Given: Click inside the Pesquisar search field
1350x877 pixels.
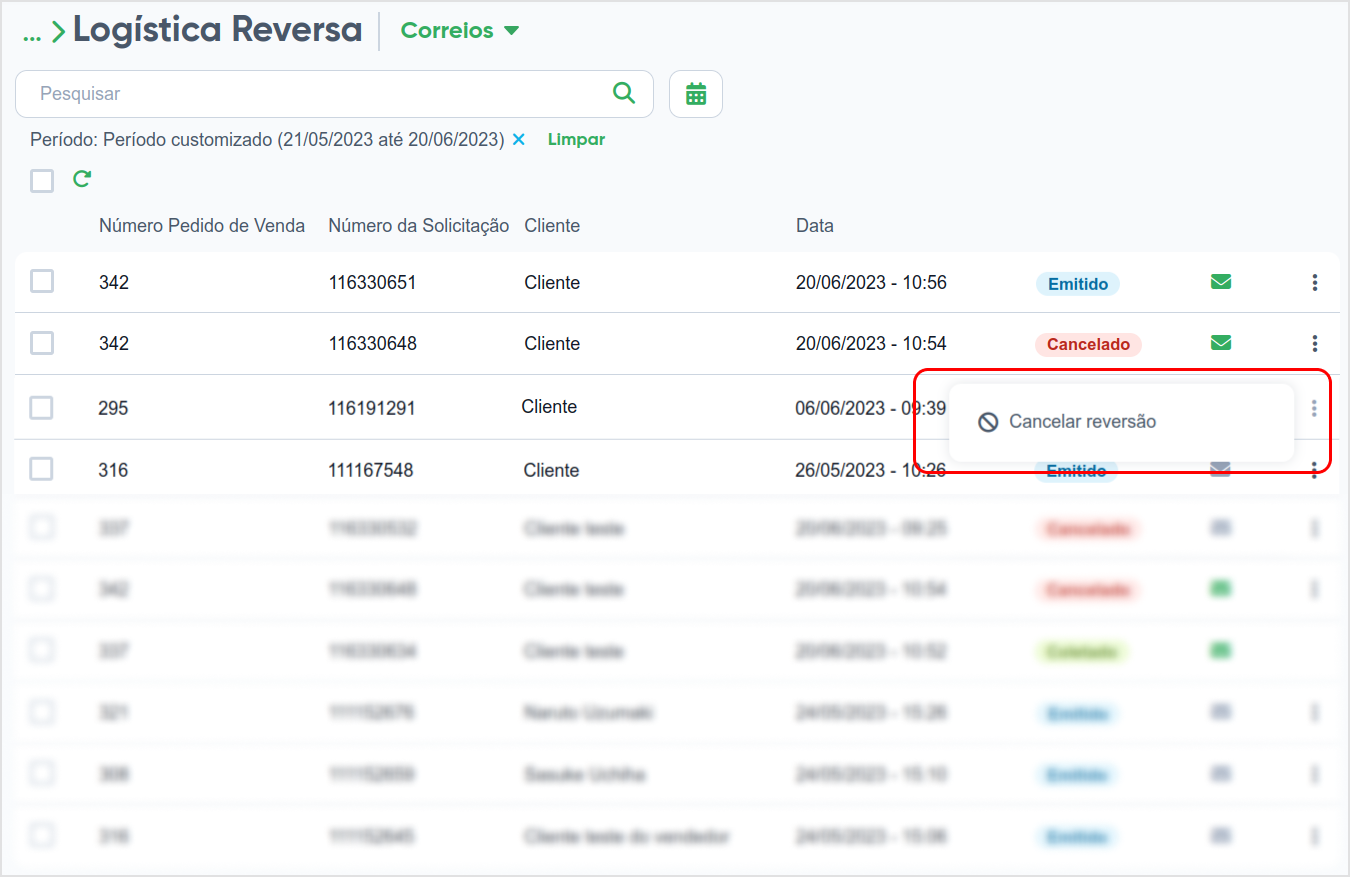Looking at the screenshot, I should click(x=320, y=94).
